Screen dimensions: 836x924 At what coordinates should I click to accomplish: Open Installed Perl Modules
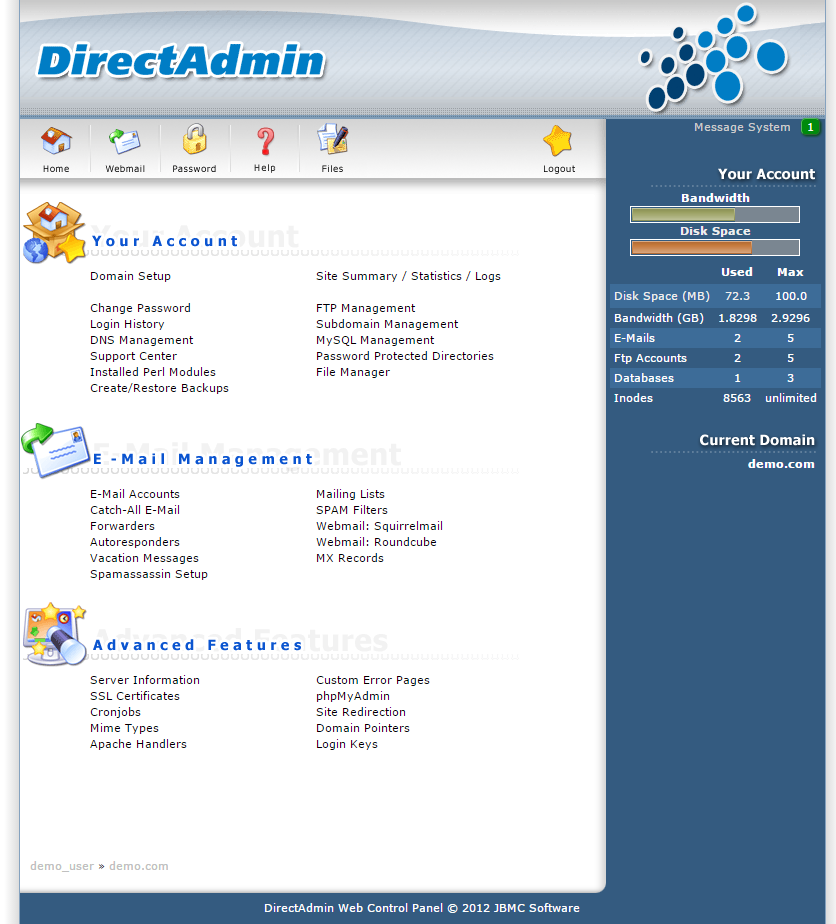[153, 372]
